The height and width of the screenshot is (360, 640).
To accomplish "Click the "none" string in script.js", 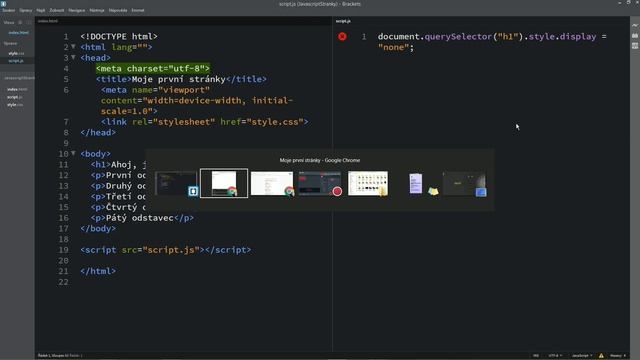I will coord(393,47).
